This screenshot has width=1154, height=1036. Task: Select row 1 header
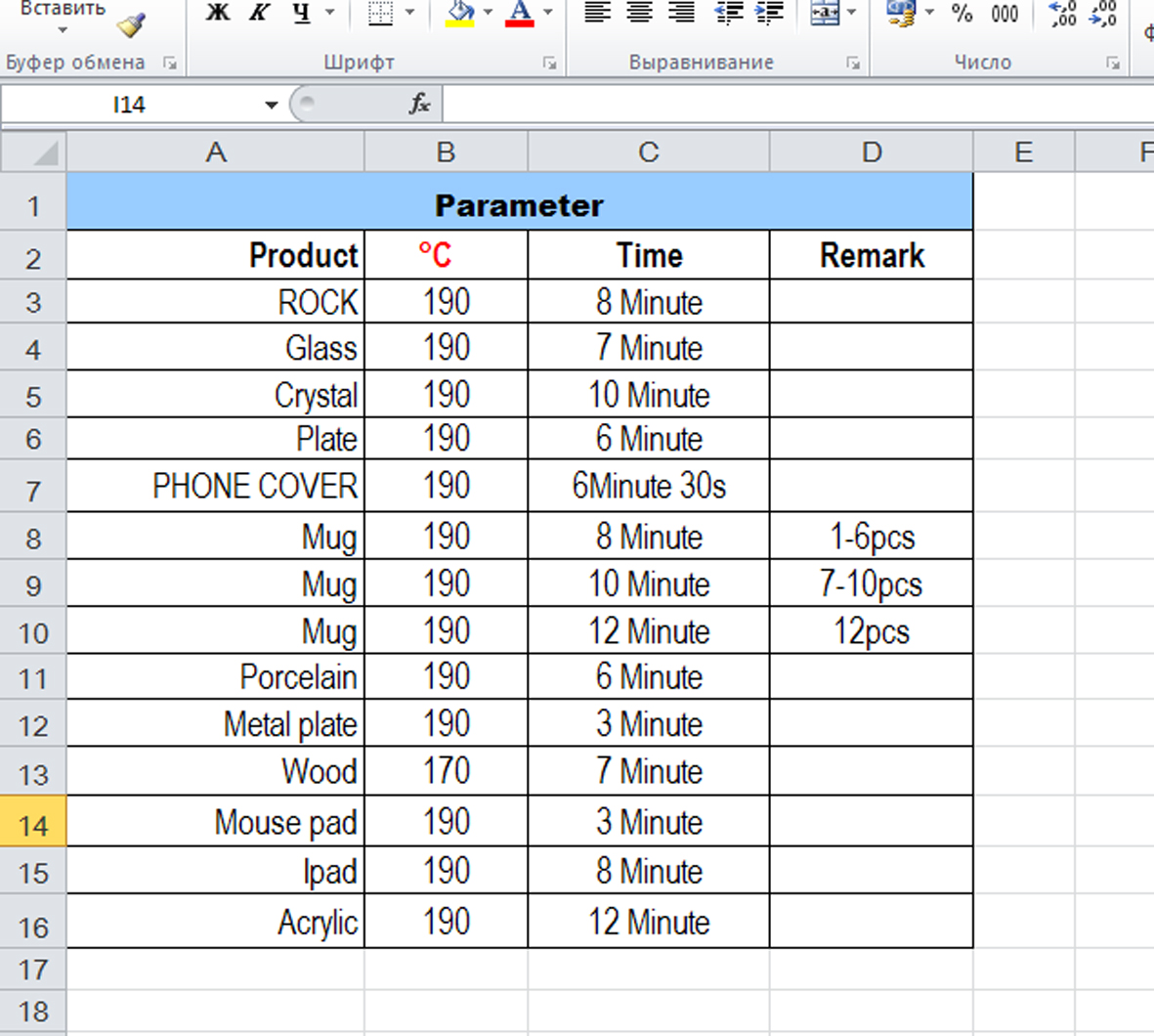click(x=33, y=202)
